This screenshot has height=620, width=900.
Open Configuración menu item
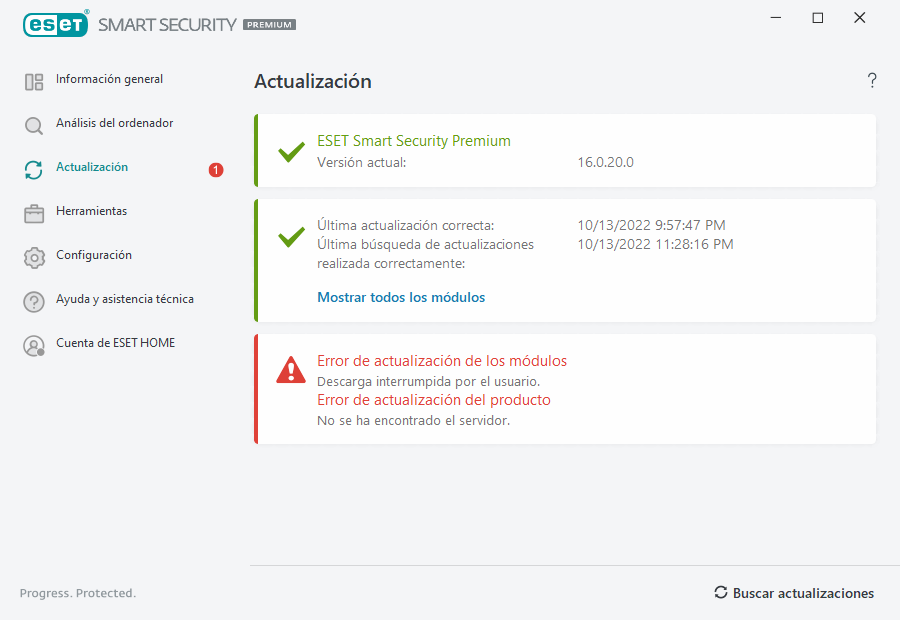94,255
